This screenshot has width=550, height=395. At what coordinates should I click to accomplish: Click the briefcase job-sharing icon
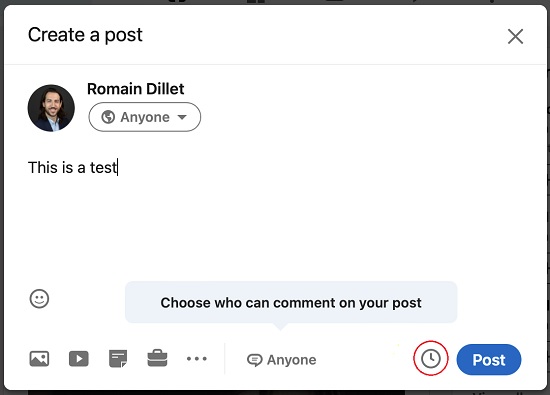pyautogui.click(x=157, y=358)
